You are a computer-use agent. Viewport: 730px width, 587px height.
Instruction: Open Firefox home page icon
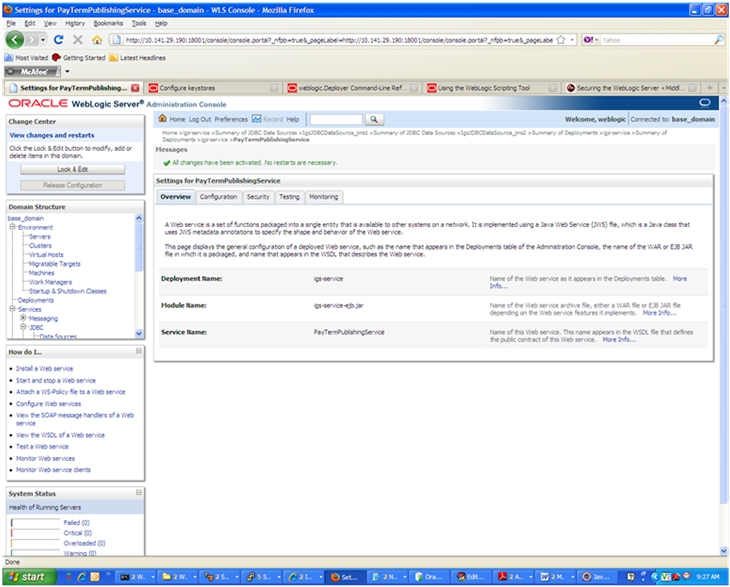(97, 40)
